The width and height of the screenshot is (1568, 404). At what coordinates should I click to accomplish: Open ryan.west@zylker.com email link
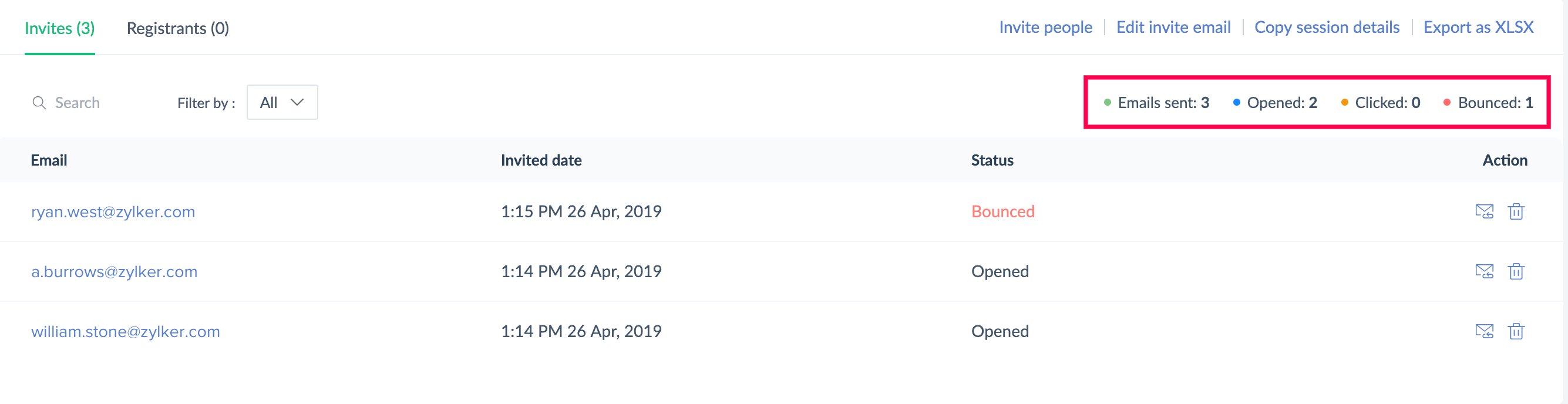pyautogui.click(x=113, y=212)
